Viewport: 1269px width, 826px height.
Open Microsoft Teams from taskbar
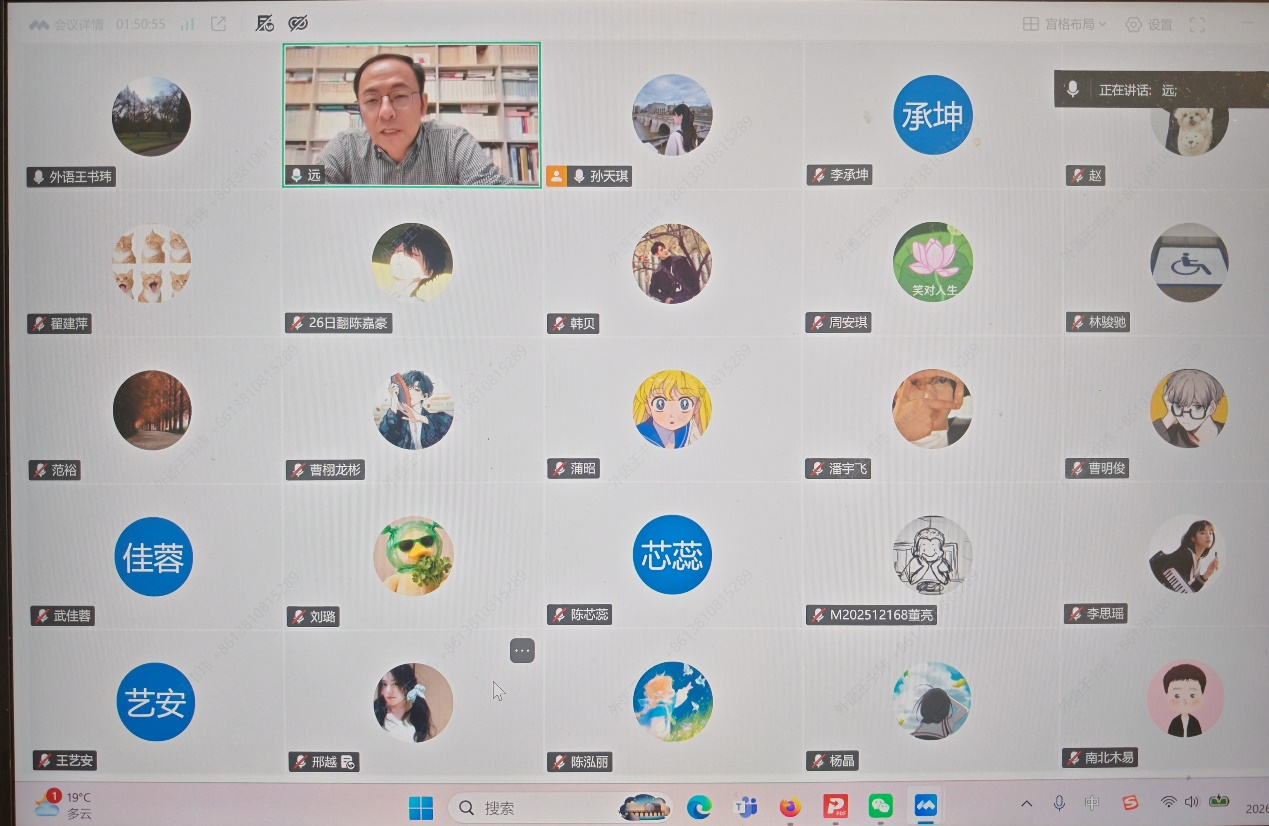(x=745, y=806)
